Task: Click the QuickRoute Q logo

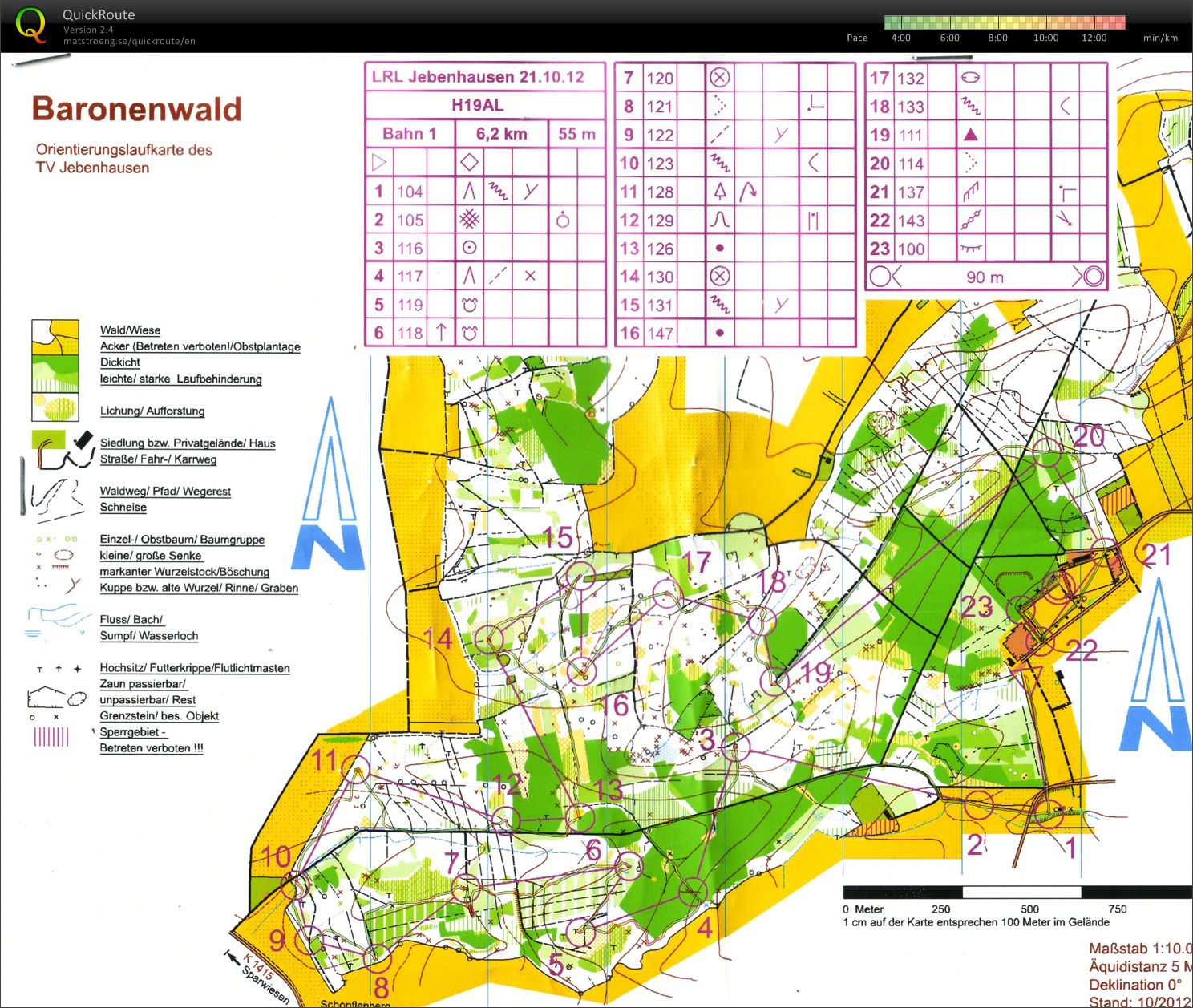Action: (31, 25)
